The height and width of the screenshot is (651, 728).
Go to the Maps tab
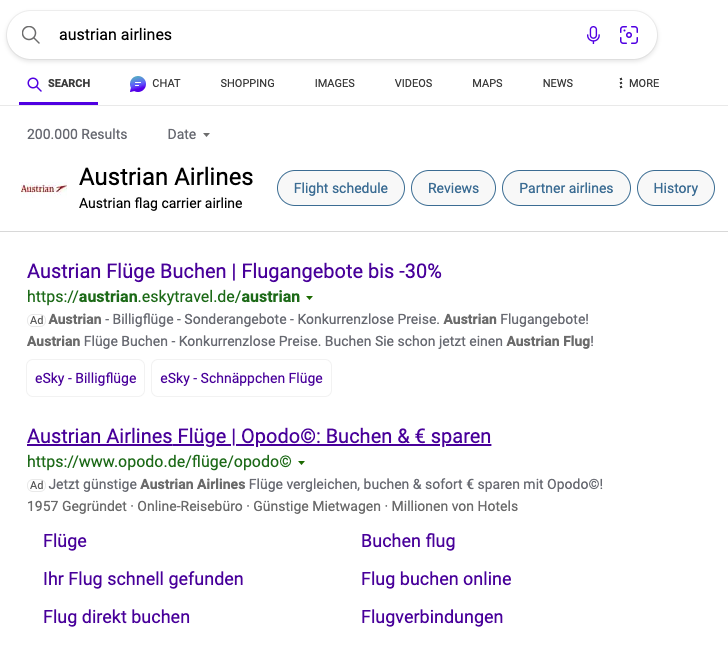487,83
